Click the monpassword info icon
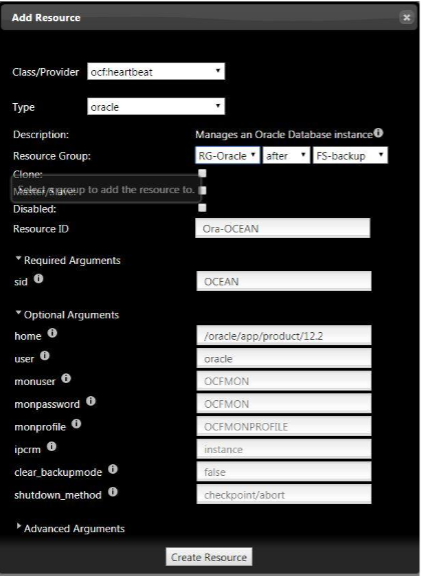The image size is (422, 576). point(91,401)
